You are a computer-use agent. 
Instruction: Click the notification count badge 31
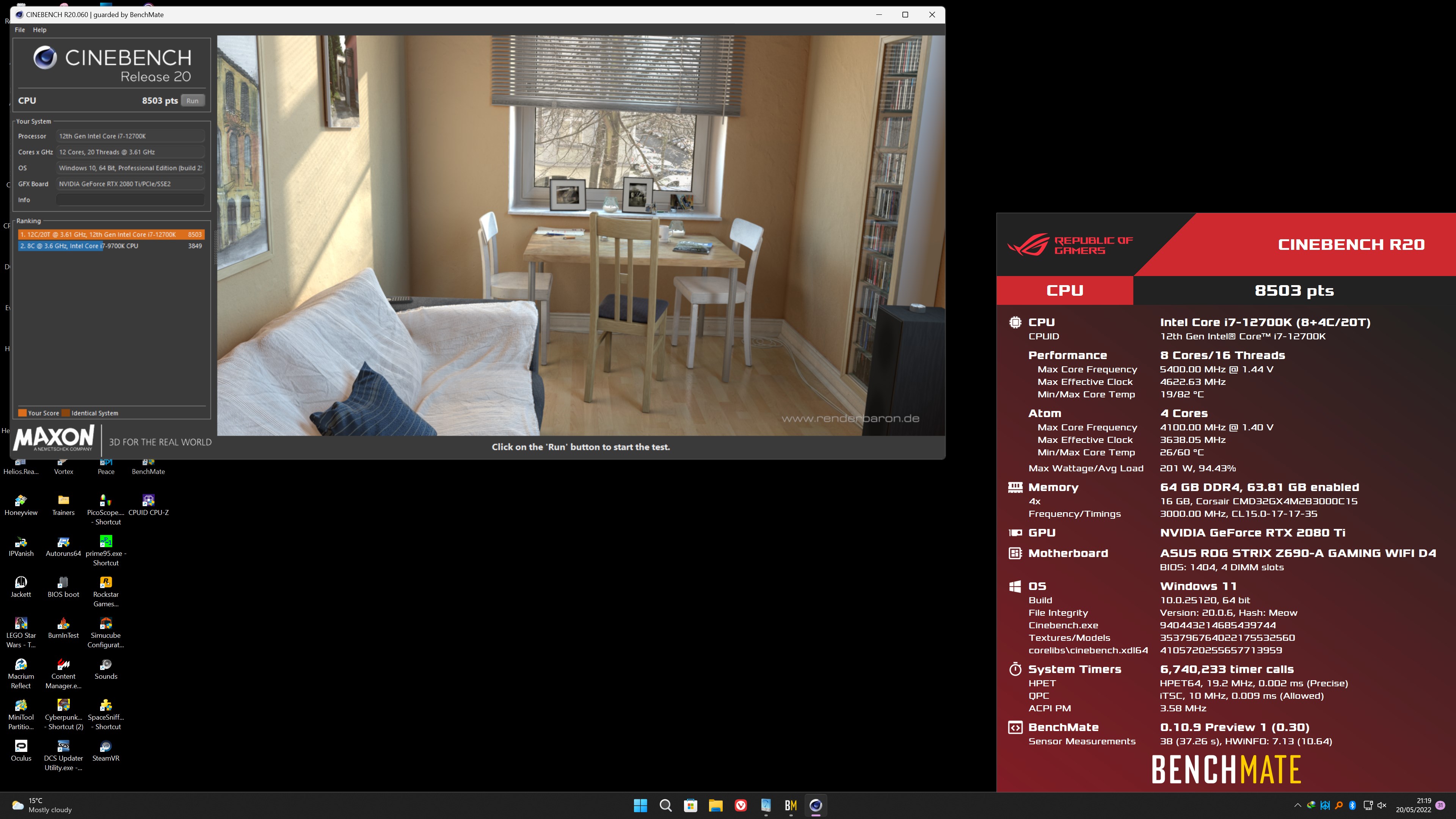coord(1440,805)
